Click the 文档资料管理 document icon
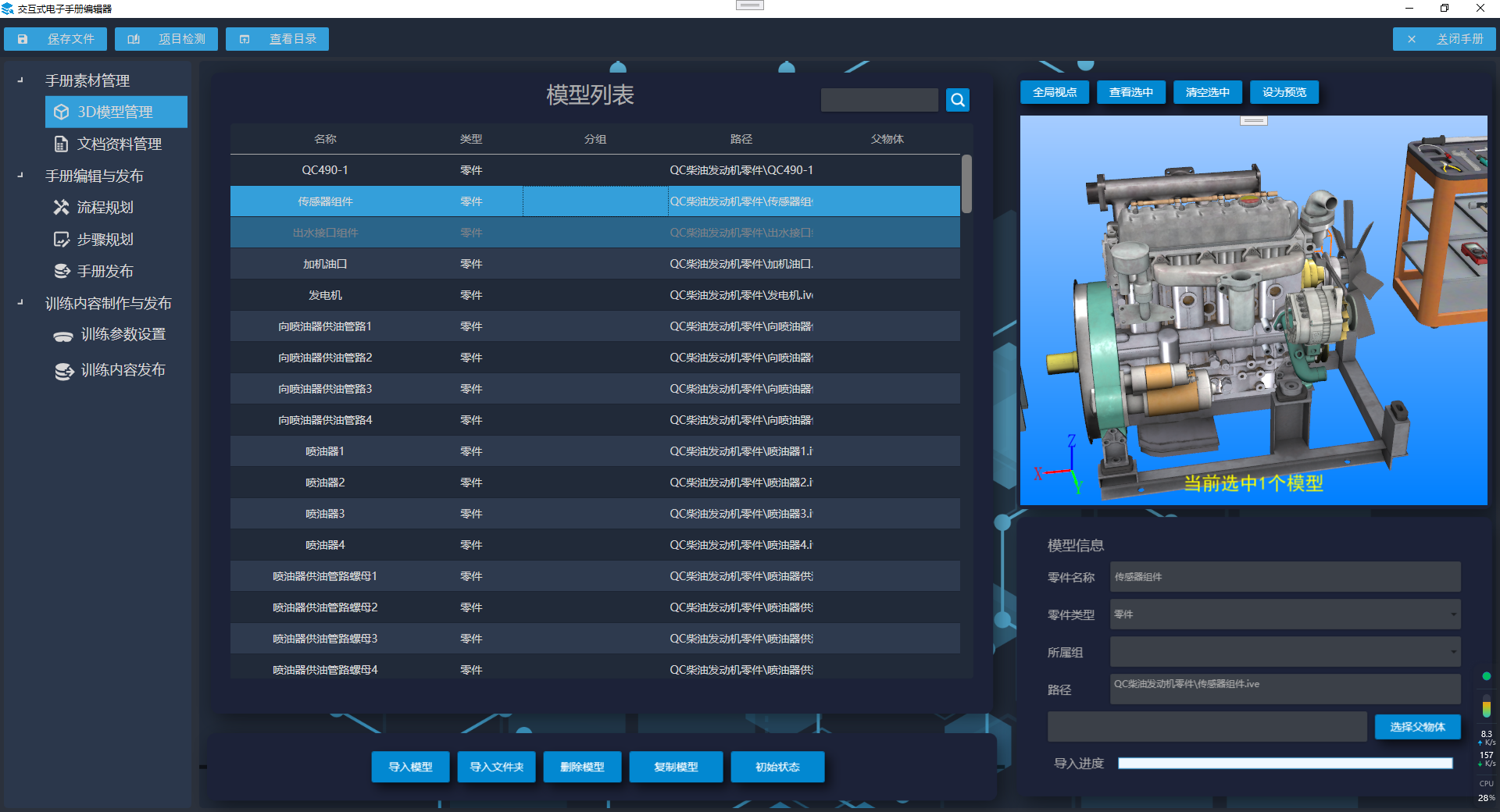 (61, 144)
